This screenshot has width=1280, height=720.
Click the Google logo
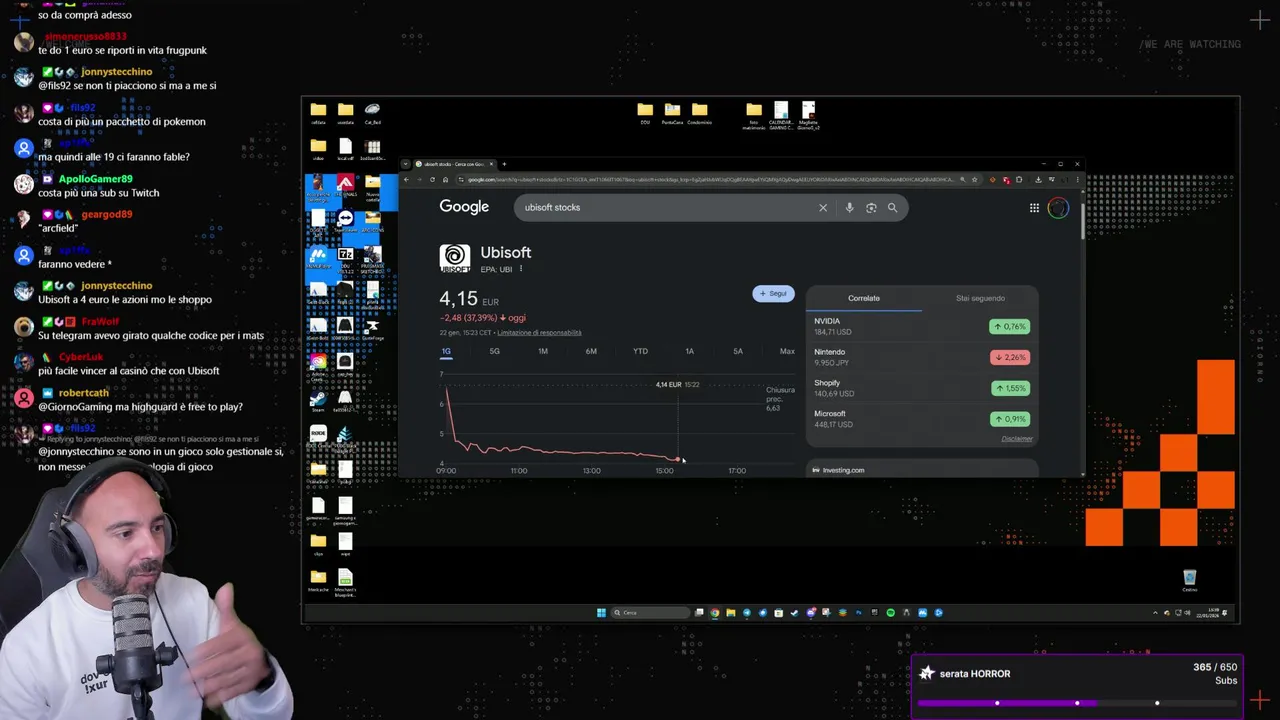coord(464,207)
